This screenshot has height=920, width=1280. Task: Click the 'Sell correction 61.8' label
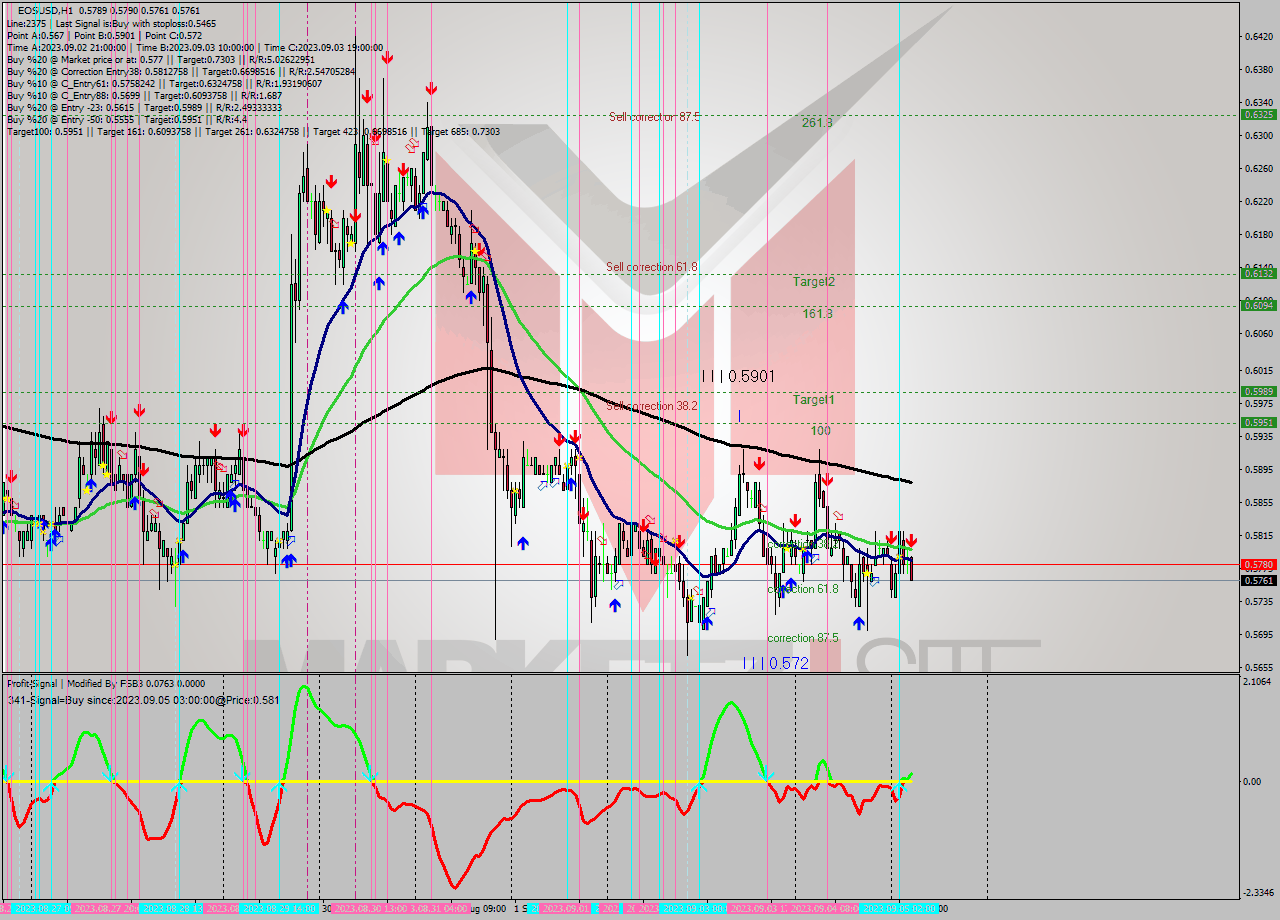coord(652,267)
